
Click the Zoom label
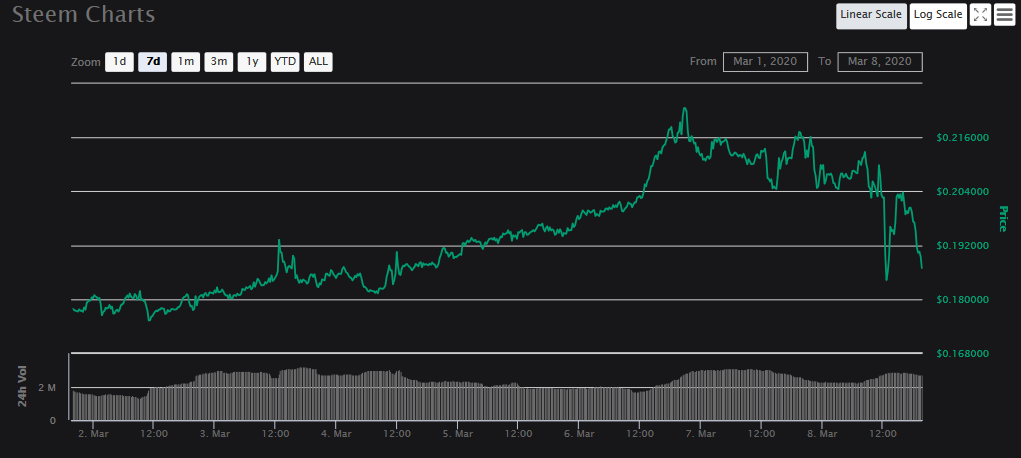(x=86, y=63)
